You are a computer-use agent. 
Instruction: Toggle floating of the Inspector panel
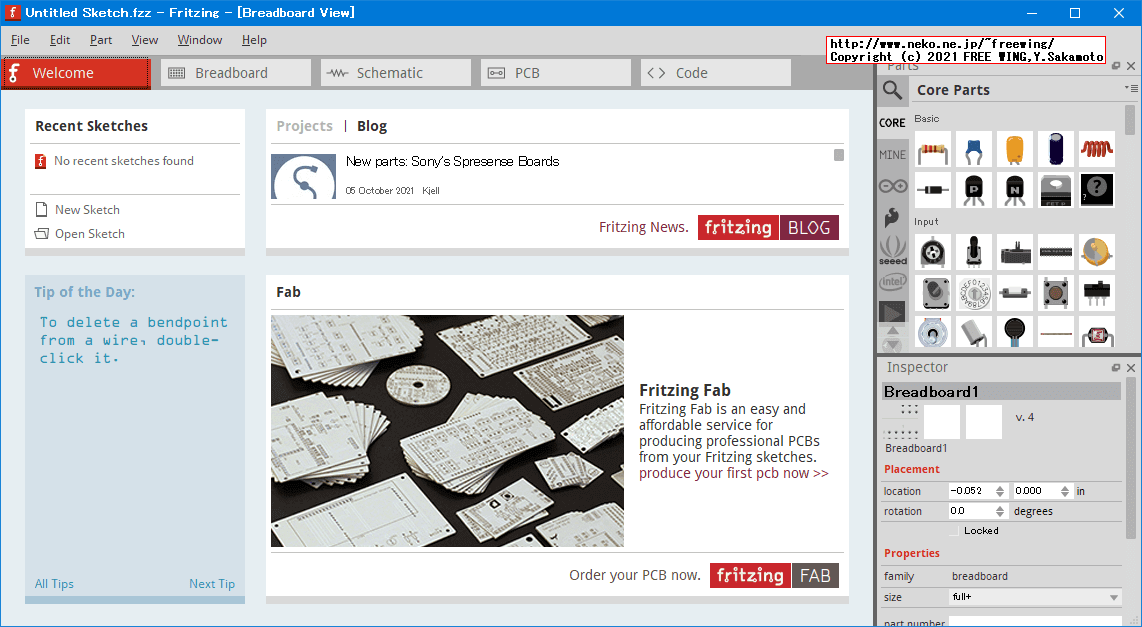(x=1116, y=368)
